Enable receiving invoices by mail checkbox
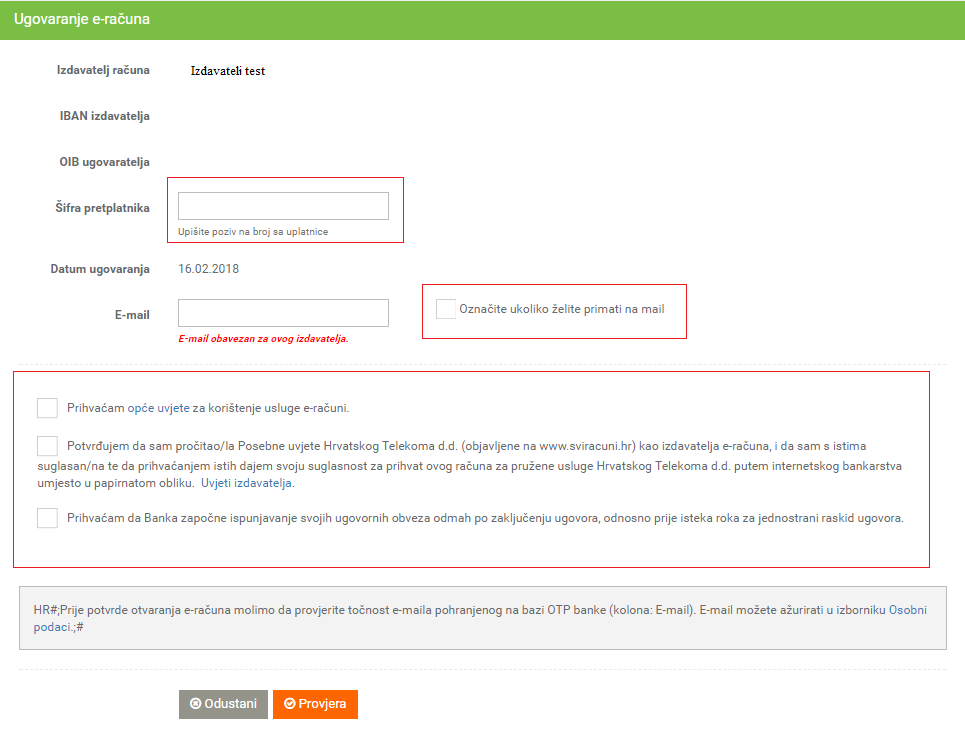The height and width of the screenshot is (748, 965). point(446,308)
